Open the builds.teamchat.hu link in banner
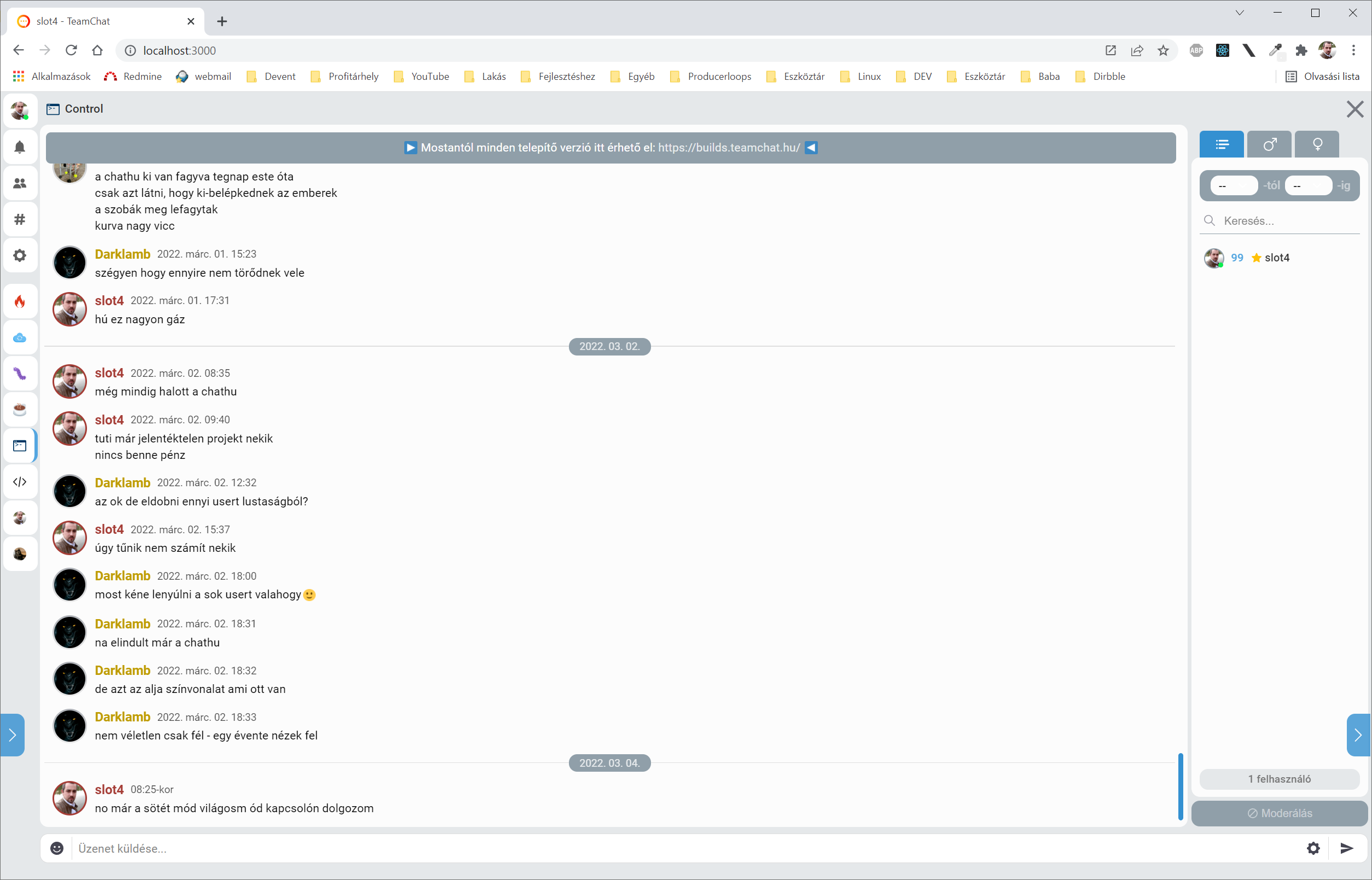The height and width of the screenshot is (880, 1372). [x=729, y=148]
